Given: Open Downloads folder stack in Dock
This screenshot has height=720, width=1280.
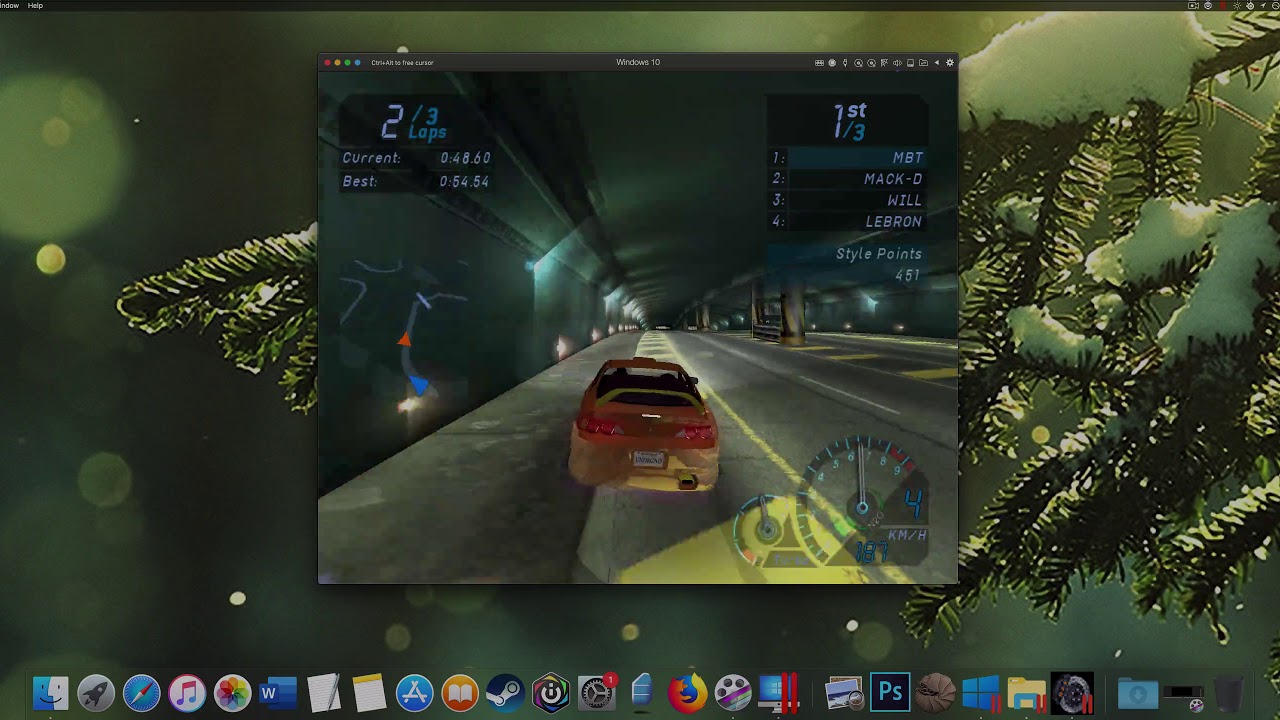Looking at the screenshot, I should pyautogui.click(x=1137, y=693).
